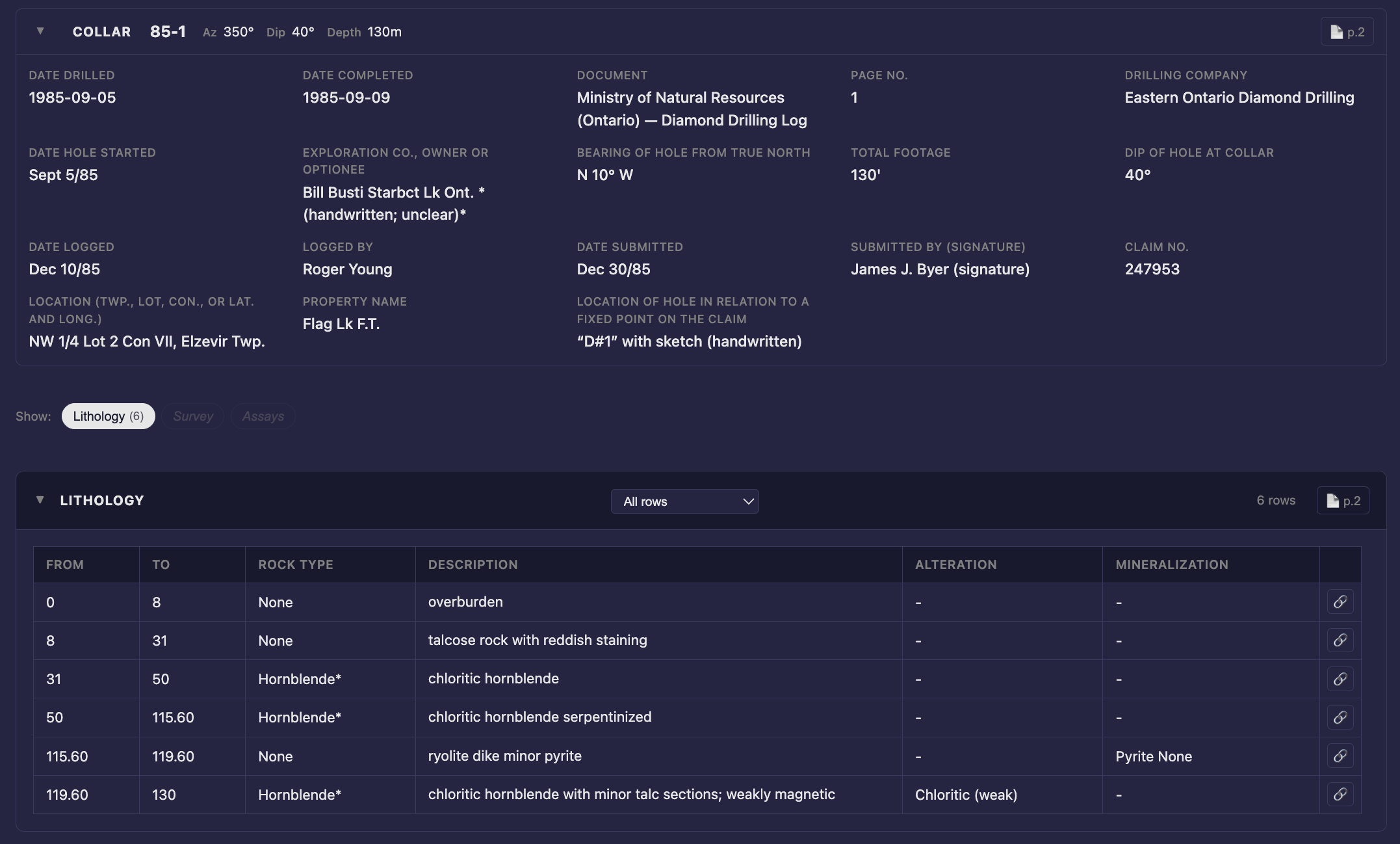Click the Description column header
This screenshot has height=844, width=1400.
pos(473,564)
